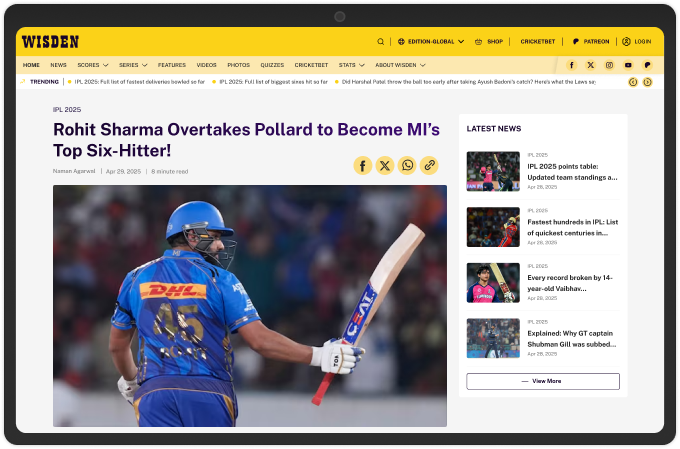Click Login link
680x449 pixels.
[643, 42]
